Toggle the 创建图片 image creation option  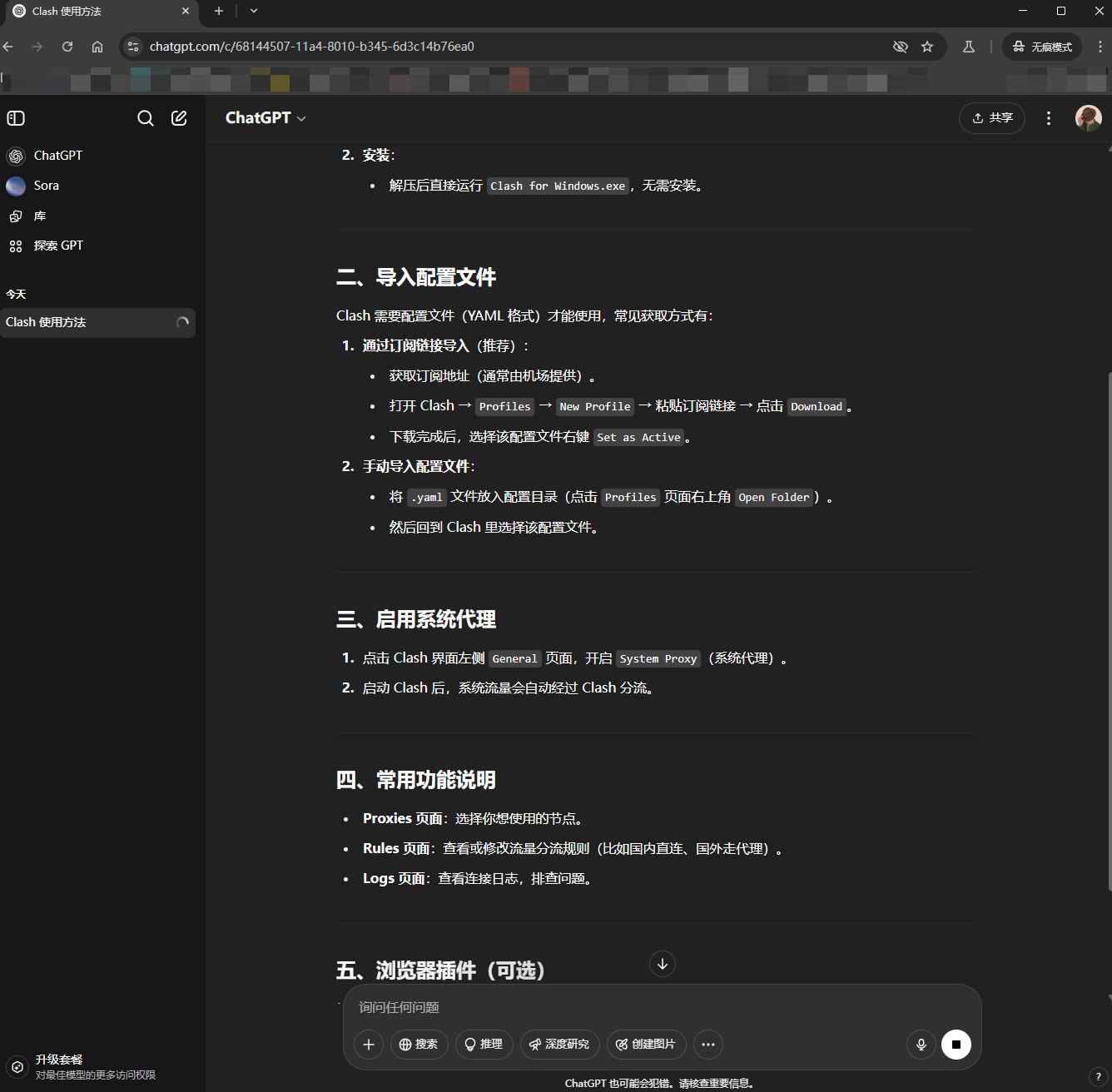(647, 1045)
